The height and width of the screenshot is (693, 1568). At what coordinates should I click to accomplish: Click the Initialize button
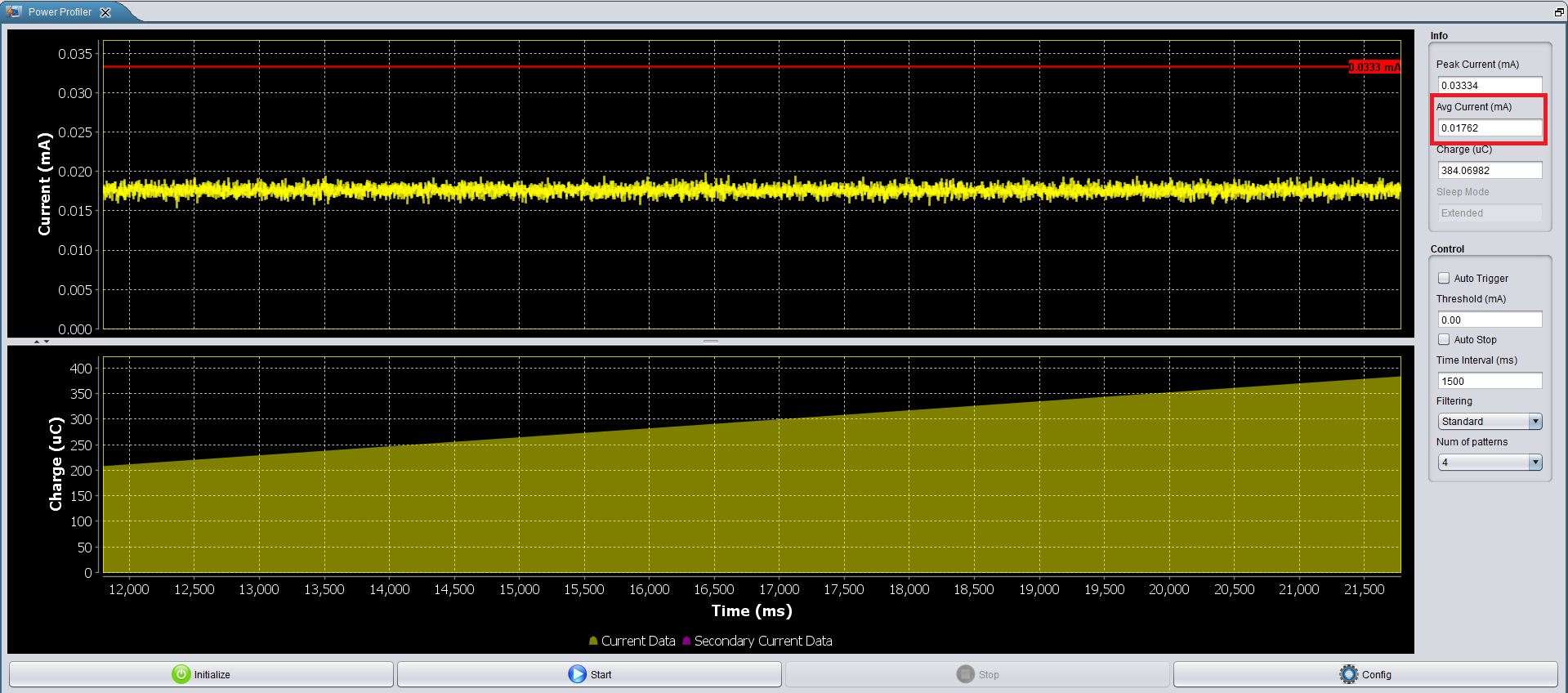[x=201, y=674]
